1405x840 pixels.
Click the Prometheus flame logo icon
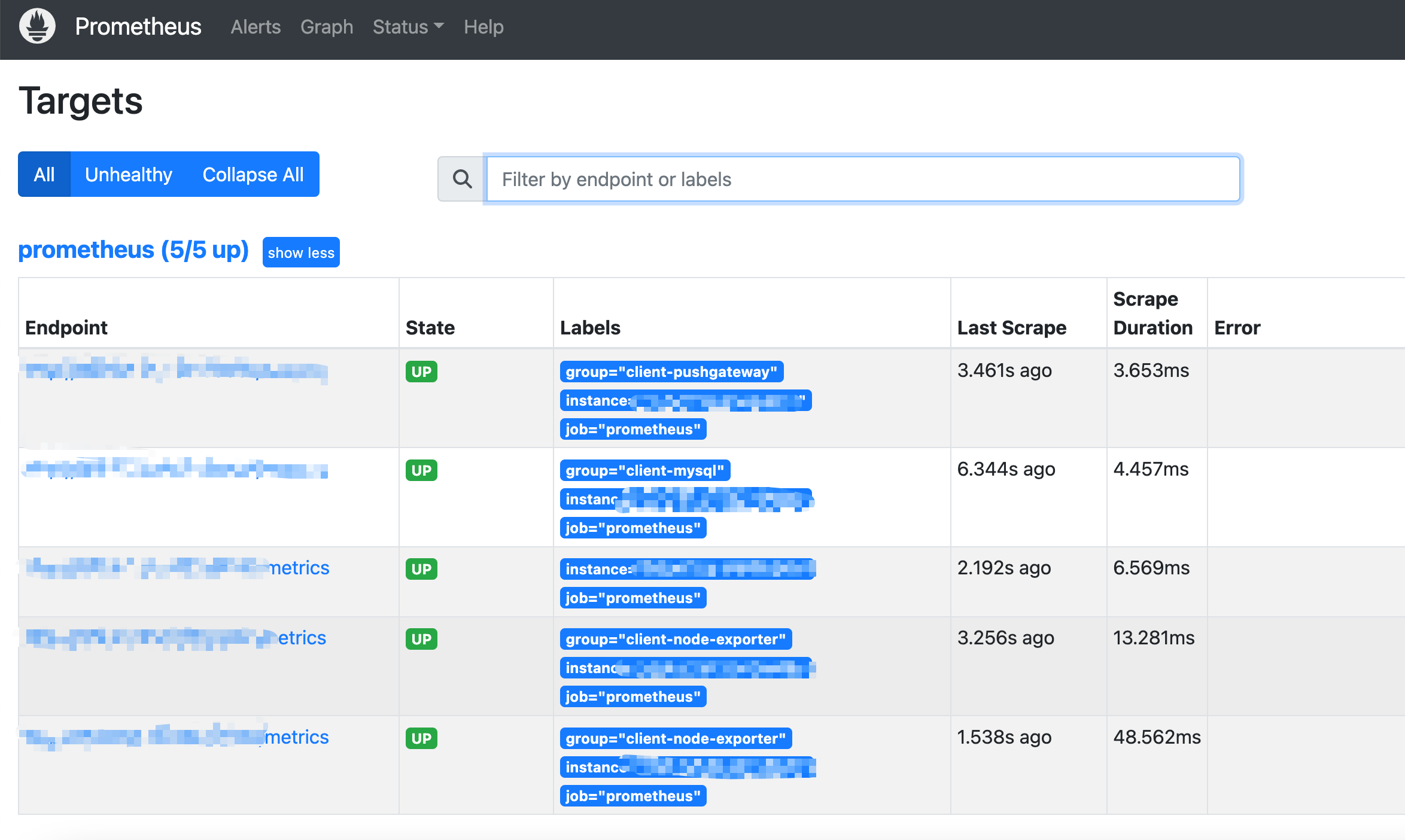coord(37,26)
